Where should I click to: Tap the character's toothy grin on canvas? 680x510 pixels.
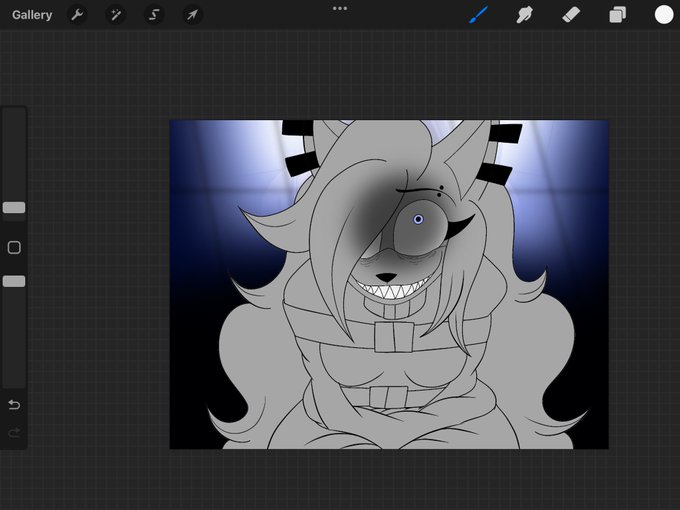[392, 290]
